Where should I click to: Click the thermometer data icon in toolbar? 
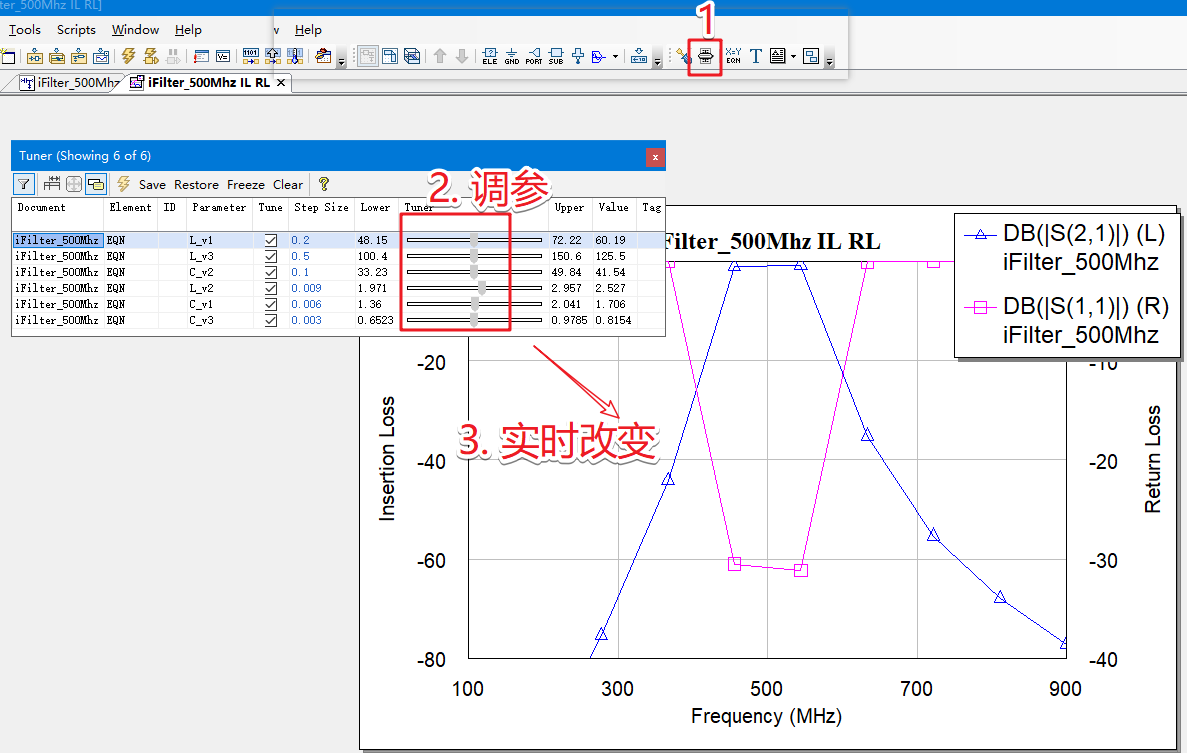294,56
